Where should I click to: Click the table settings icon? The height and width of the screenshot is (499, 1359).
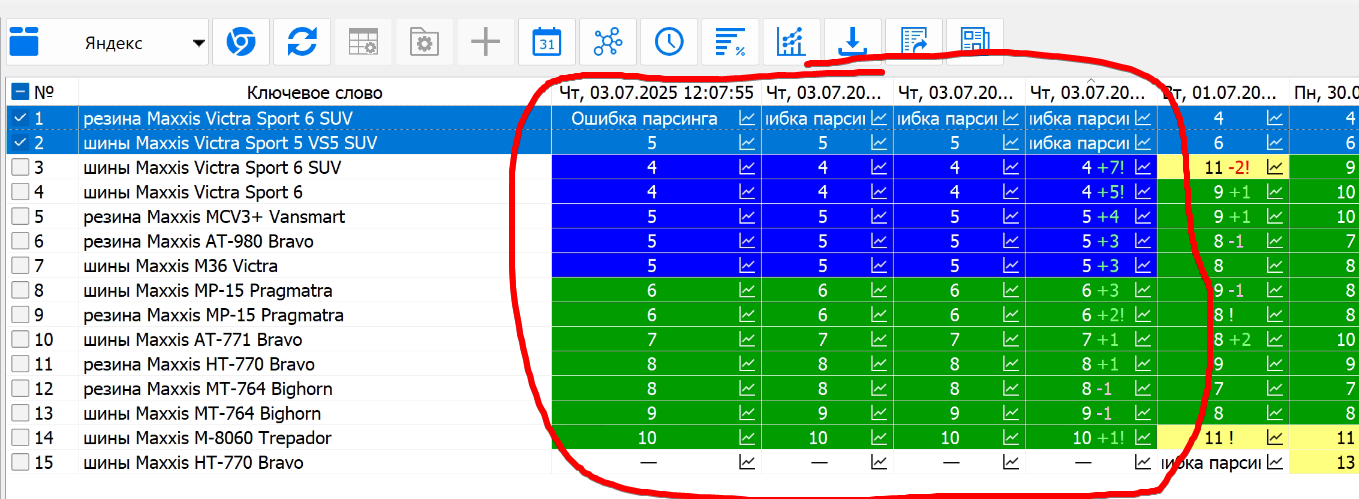363,43
